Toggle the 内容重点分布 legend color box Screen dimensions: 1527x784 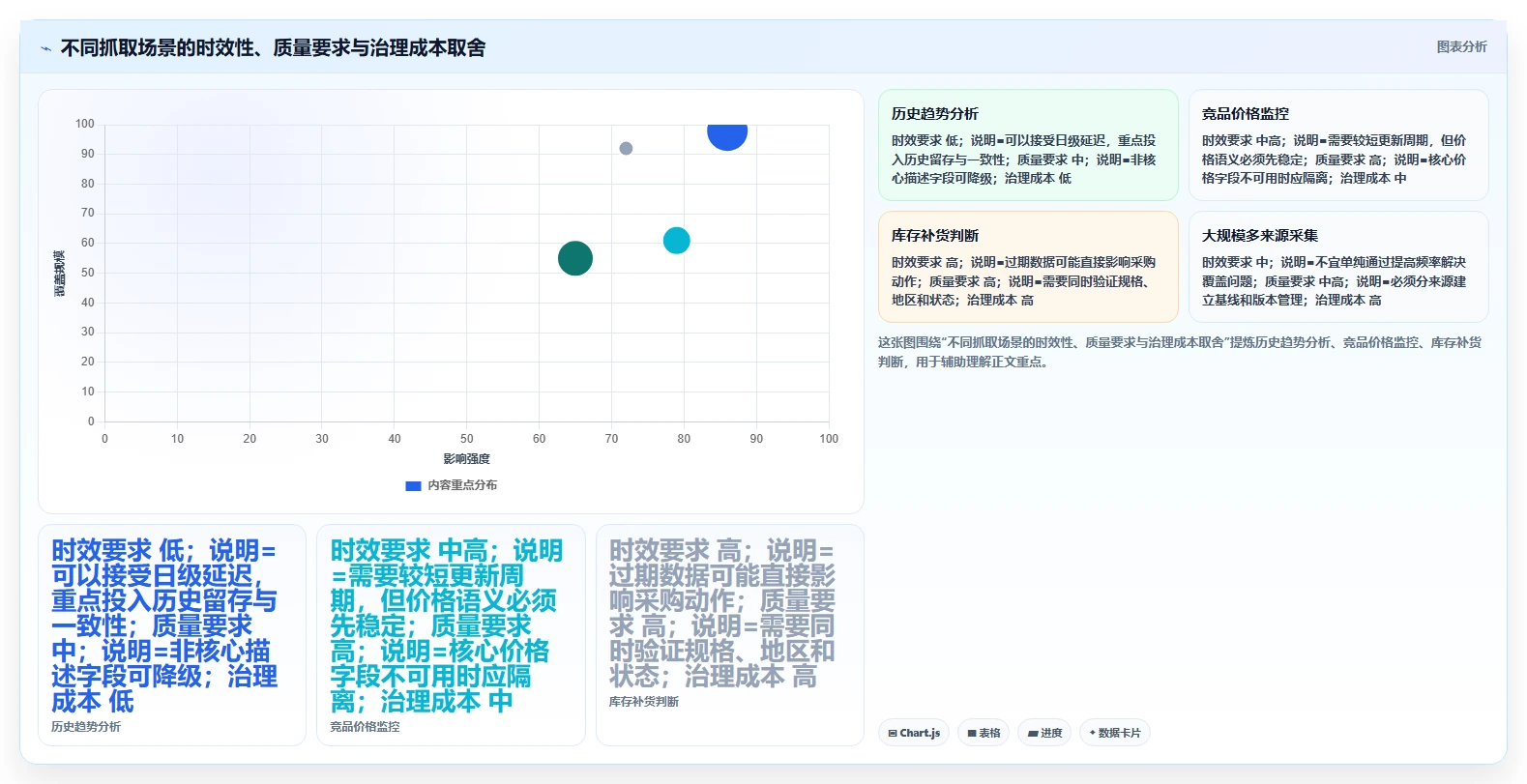(413, 485)
